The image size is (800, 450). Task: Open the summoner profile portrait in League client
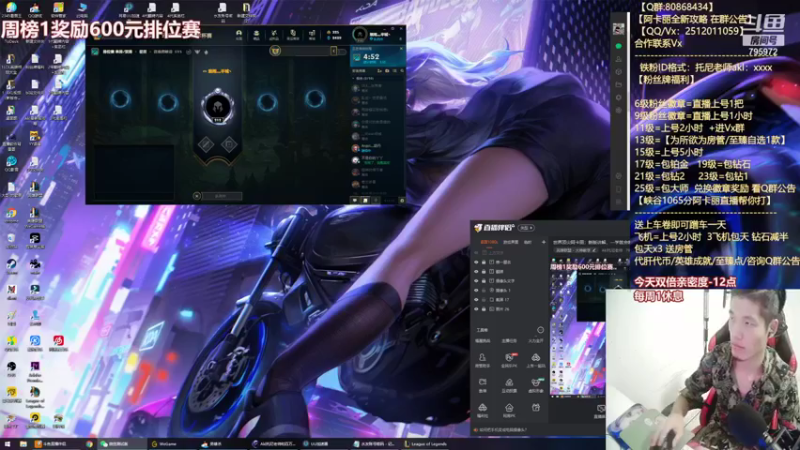[360, 35]
